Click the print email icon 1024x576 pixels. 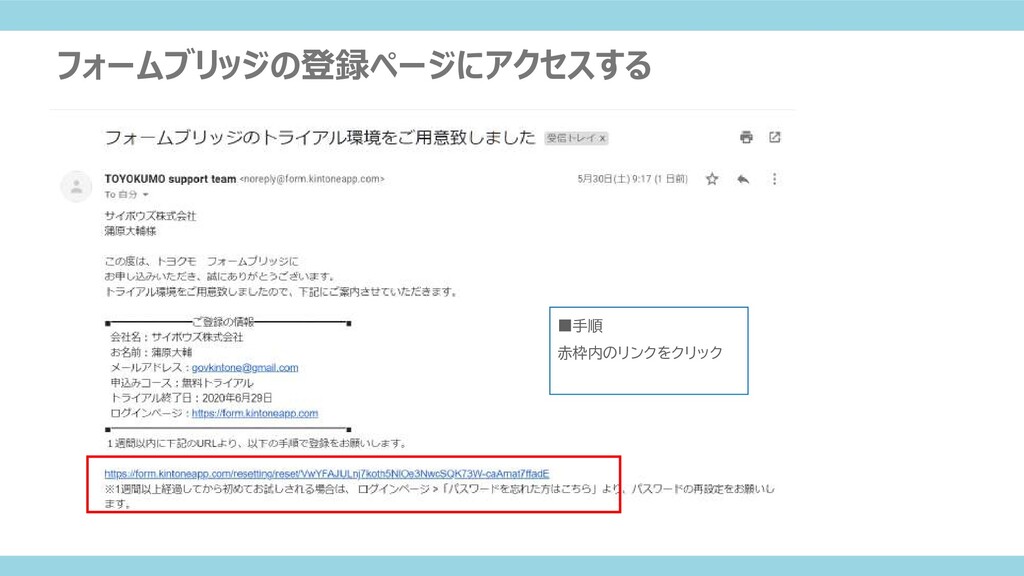tap(746, 137)
